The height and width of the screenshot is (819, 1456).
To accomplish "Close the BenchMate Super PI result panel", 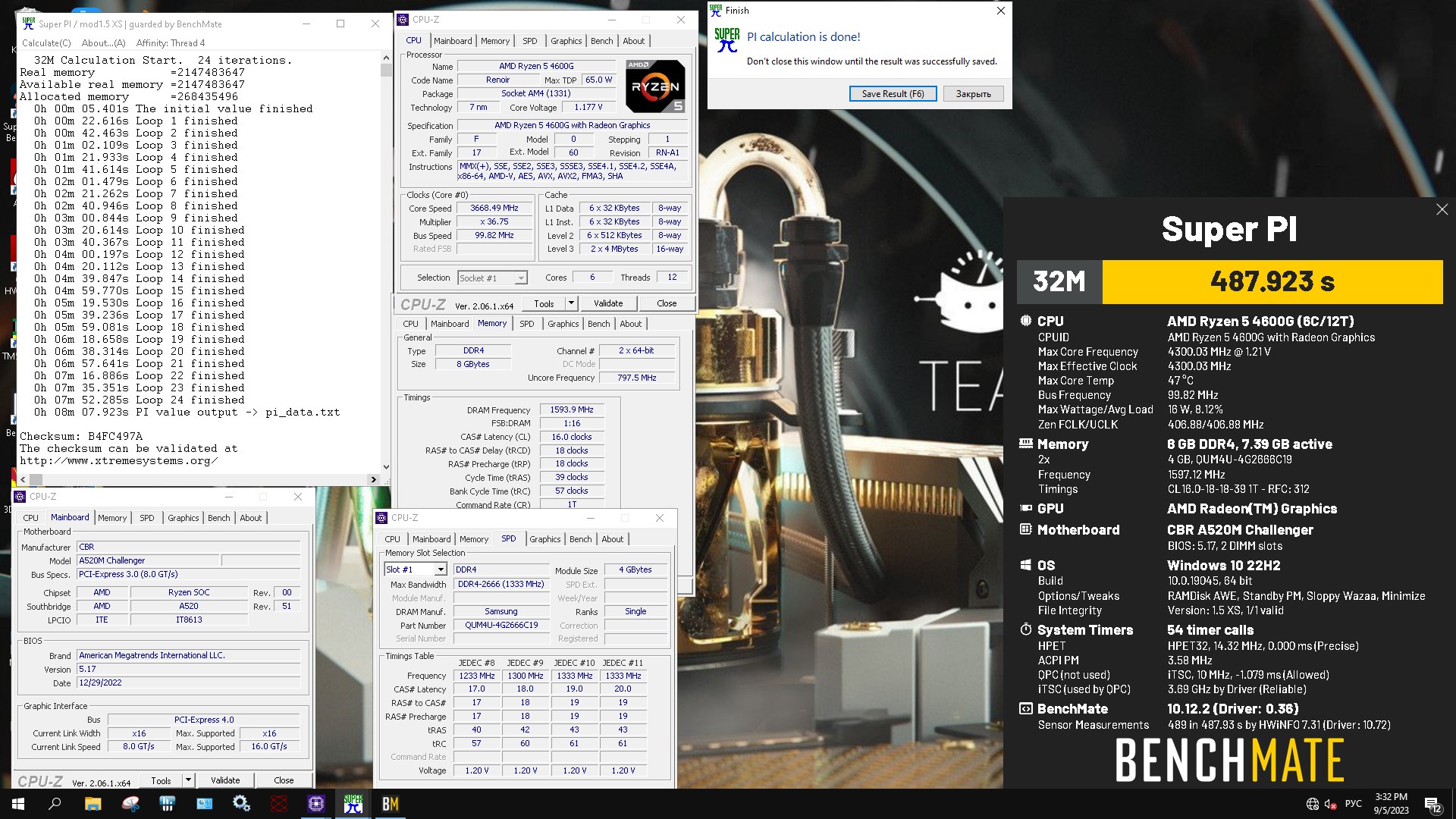I will (1442, 209).
